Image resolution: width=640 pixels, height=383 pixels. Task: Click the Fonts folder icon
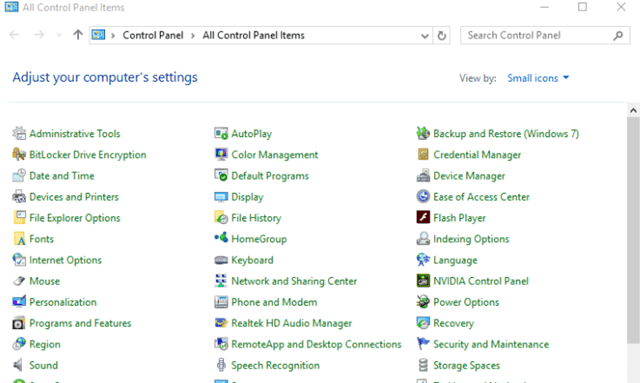19,239
